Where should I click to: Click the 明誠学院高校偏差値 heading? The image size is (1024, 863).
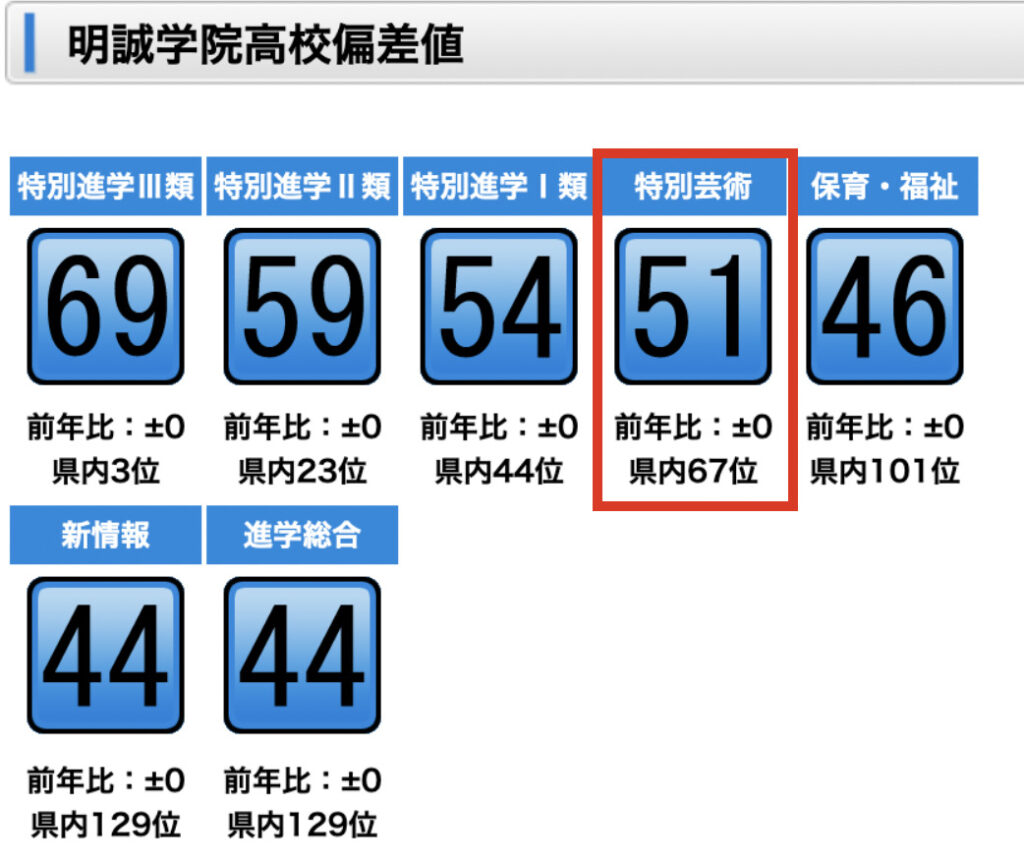pyautogui.click(x=266, y=45)
